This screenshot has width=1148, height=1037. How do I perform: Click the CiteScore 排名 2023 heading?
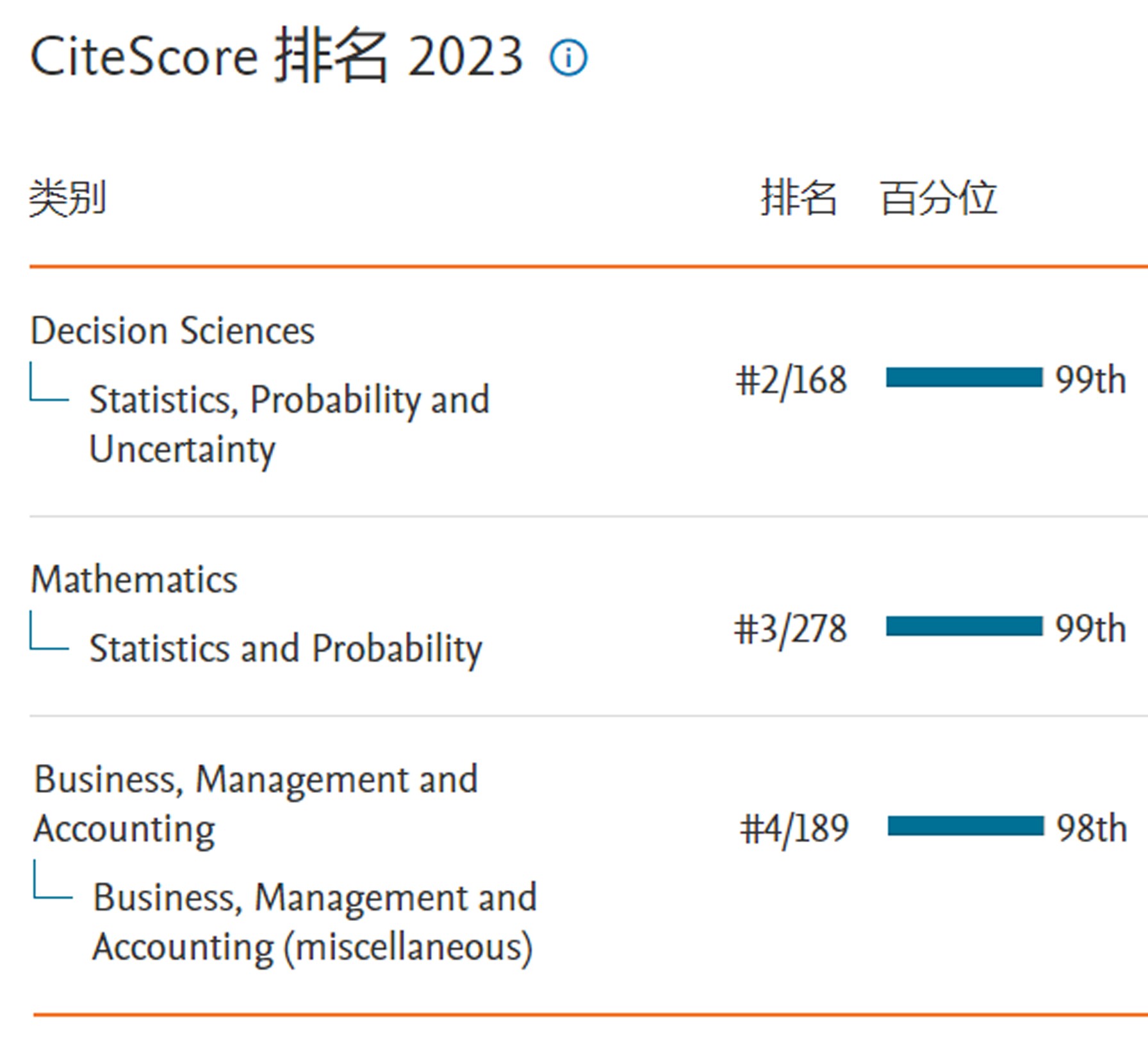[276, 57]
